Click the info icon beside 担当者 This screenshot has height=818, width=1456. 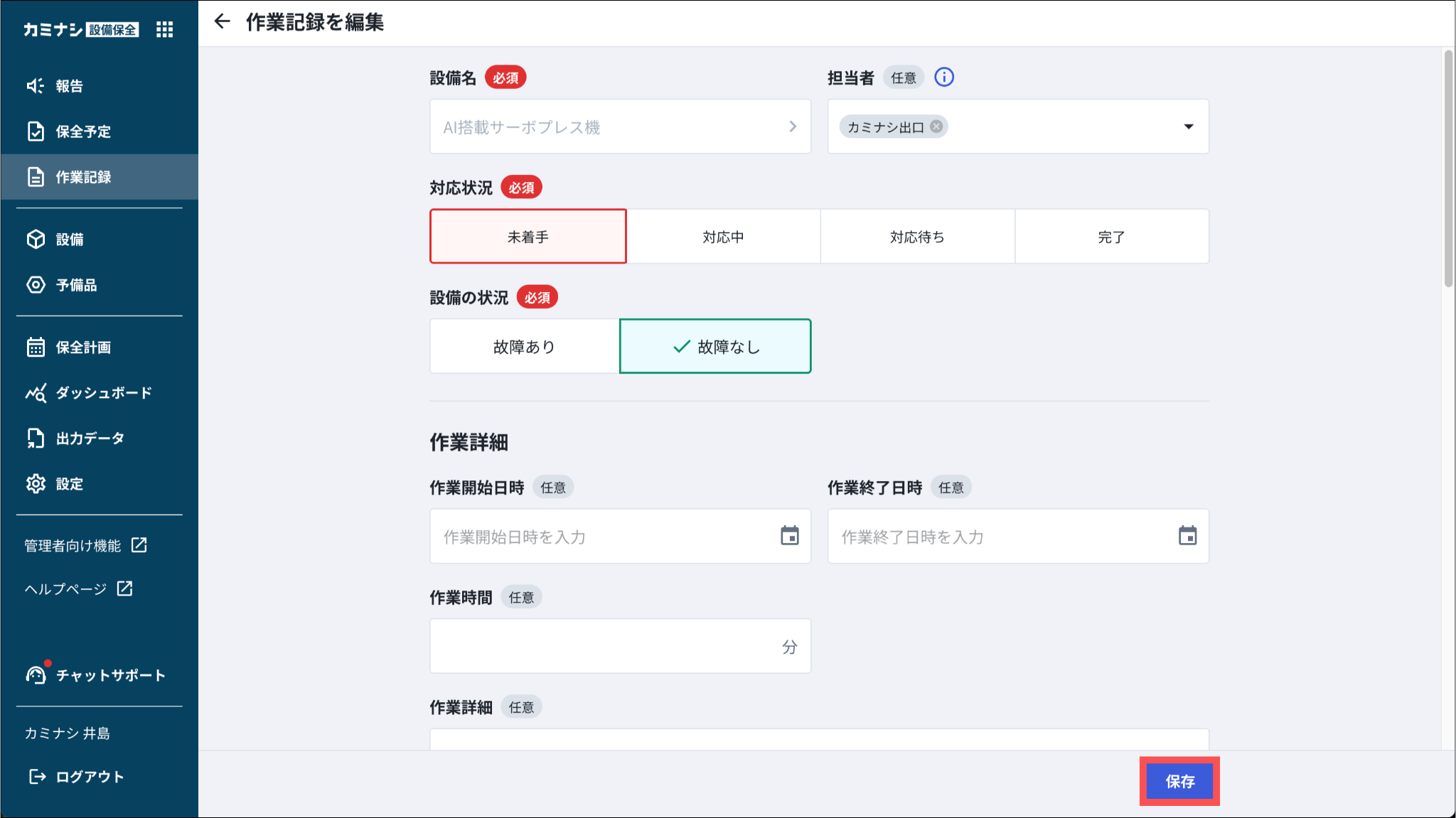pyautogui.click(x=944, y=77)
